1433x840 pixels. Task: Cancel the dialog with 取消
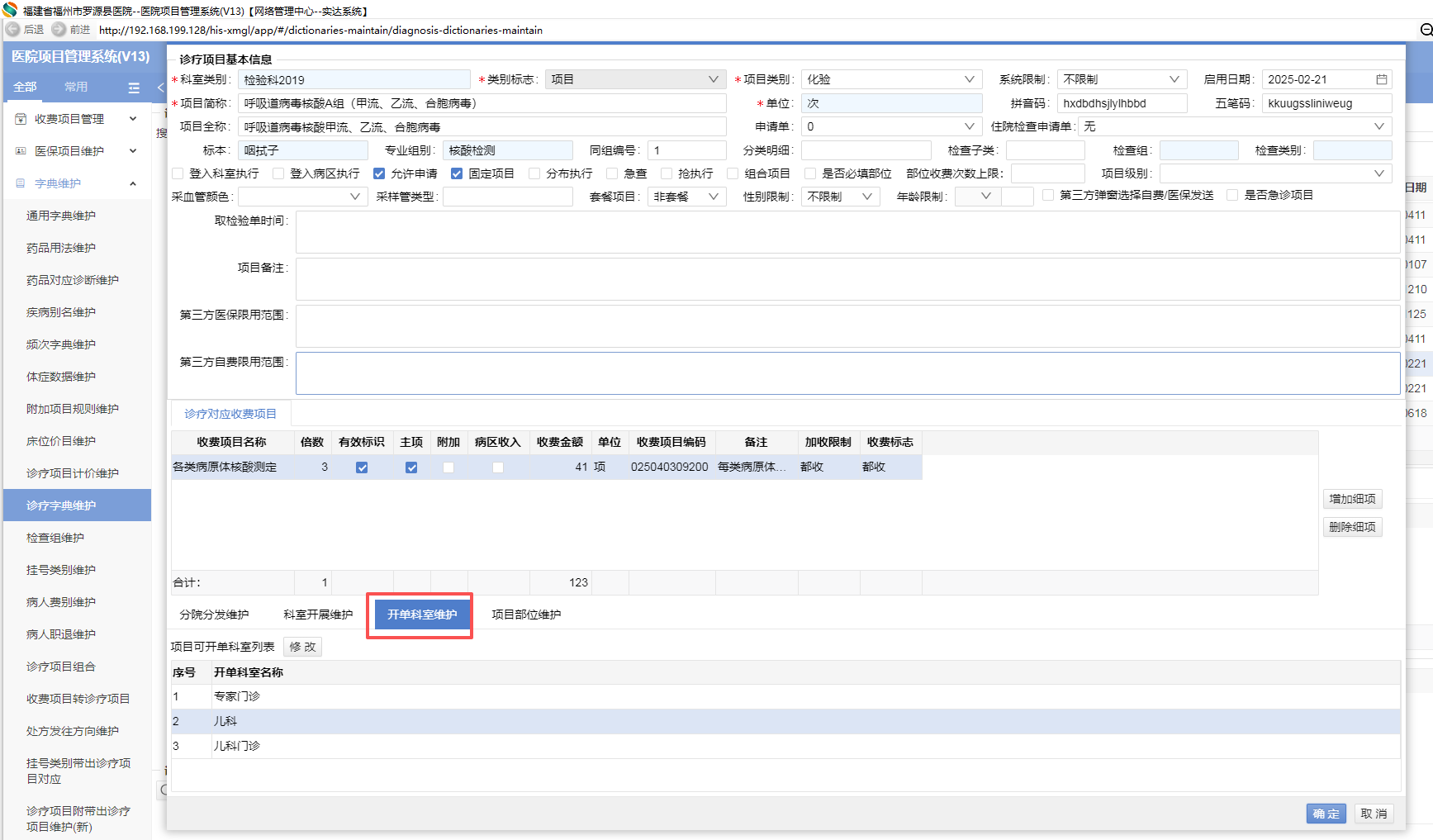1374,814
